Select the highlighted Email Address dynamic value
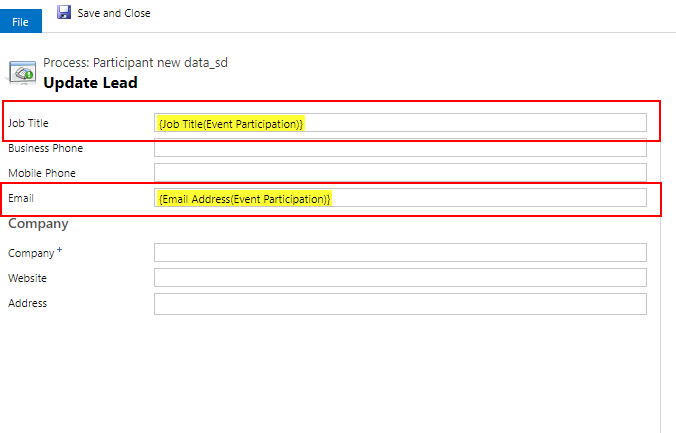The image size is (676, 433). click(244, 199)
